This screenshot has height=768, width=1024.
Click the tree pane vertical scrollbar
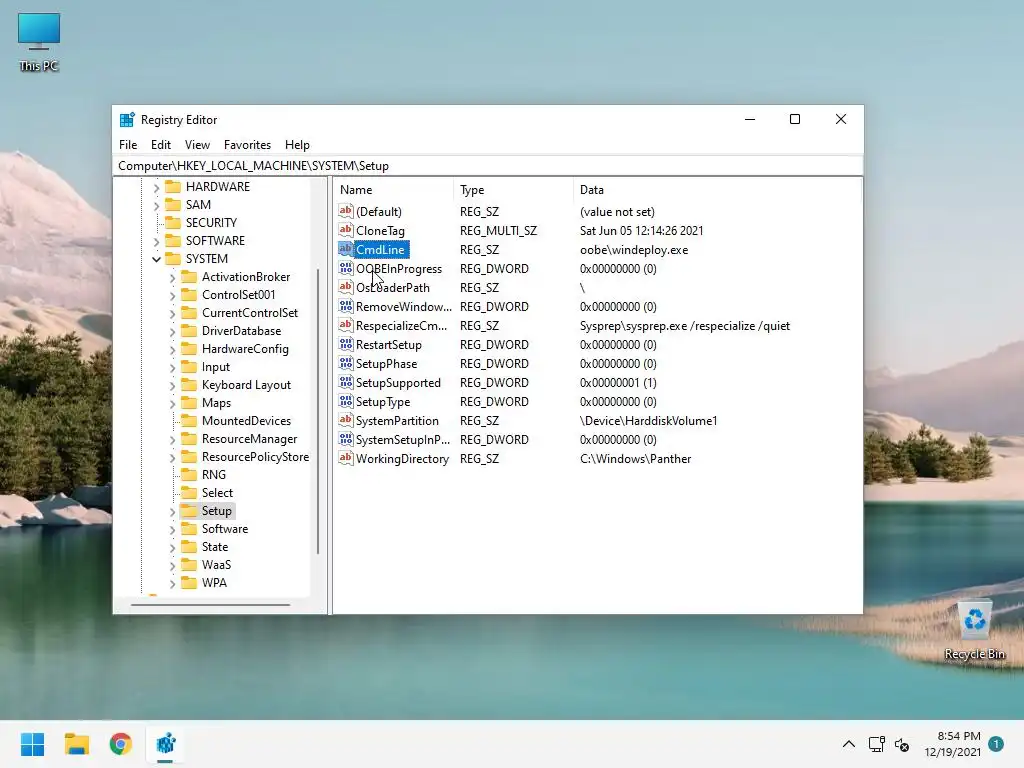(318, 411)
